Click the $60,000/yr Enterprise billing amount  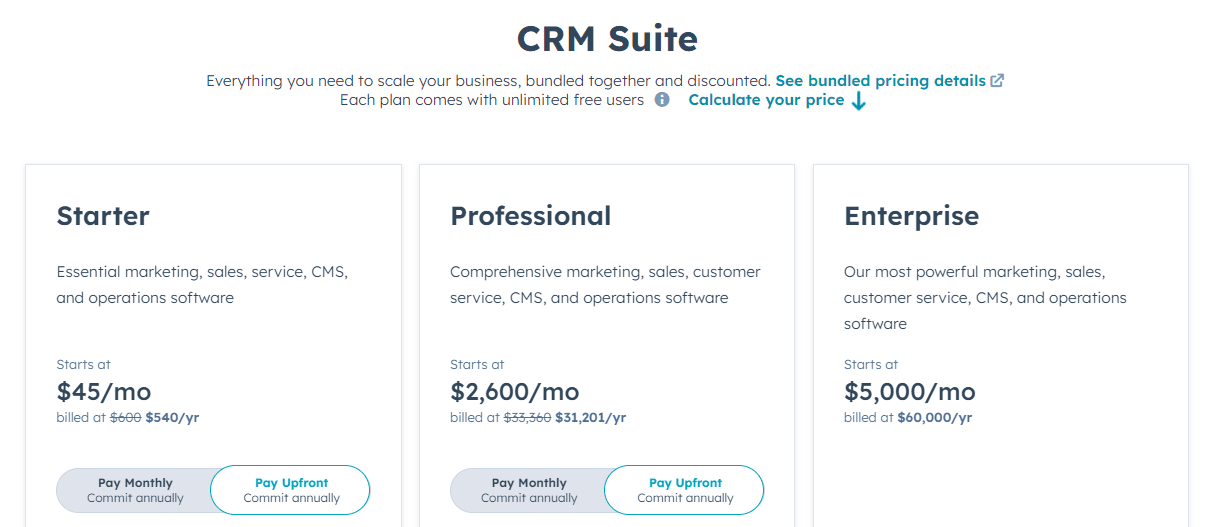point(935,418)
